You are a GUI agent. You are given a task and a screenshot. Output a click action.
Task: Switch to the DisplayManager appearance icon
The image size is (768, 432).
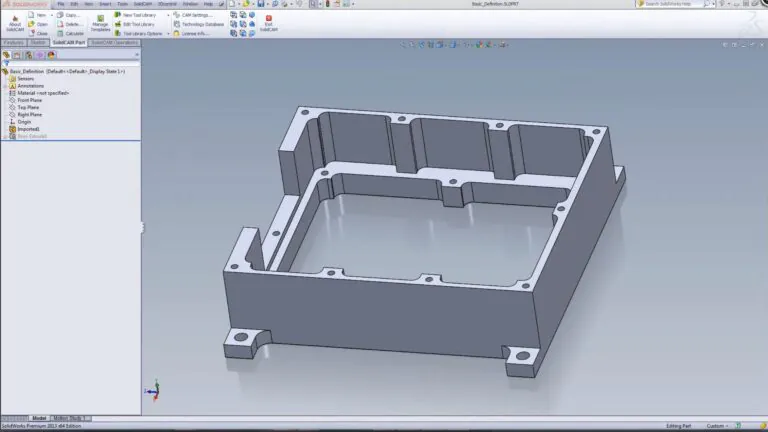[51, 55]
